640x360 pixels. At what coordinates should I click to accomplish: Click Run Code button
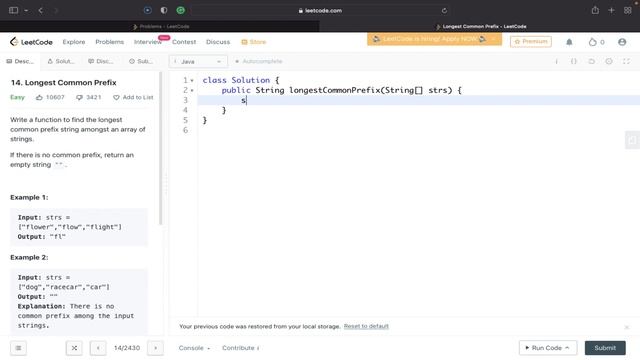pyautogui.click(x=548, y=348)
